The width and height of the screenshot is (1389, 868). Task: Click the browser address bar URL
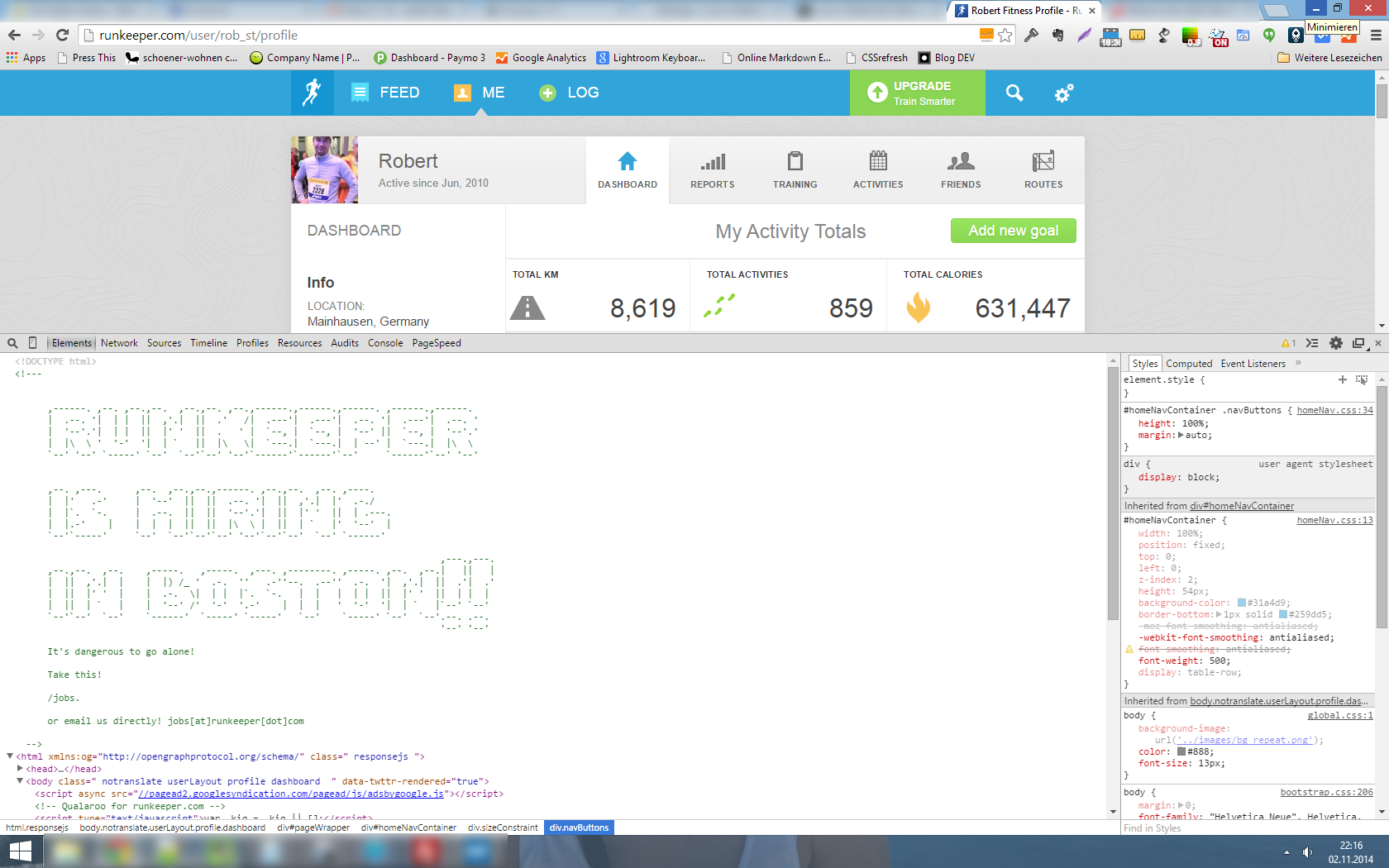(x=198, y=35)
